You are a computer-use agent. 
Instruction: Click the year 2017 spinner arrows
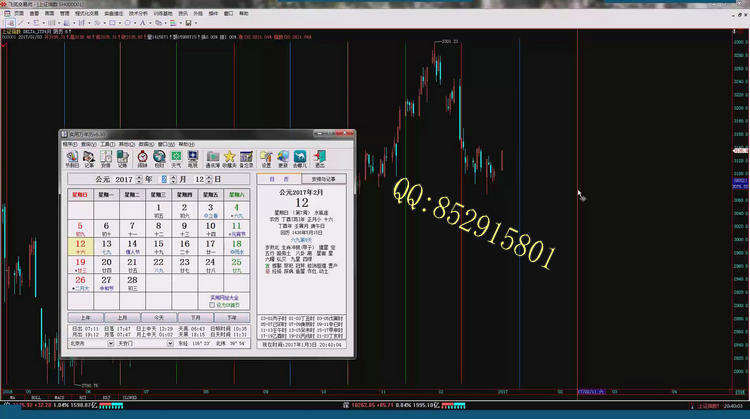pyautogui.click(x=138, y=179)
